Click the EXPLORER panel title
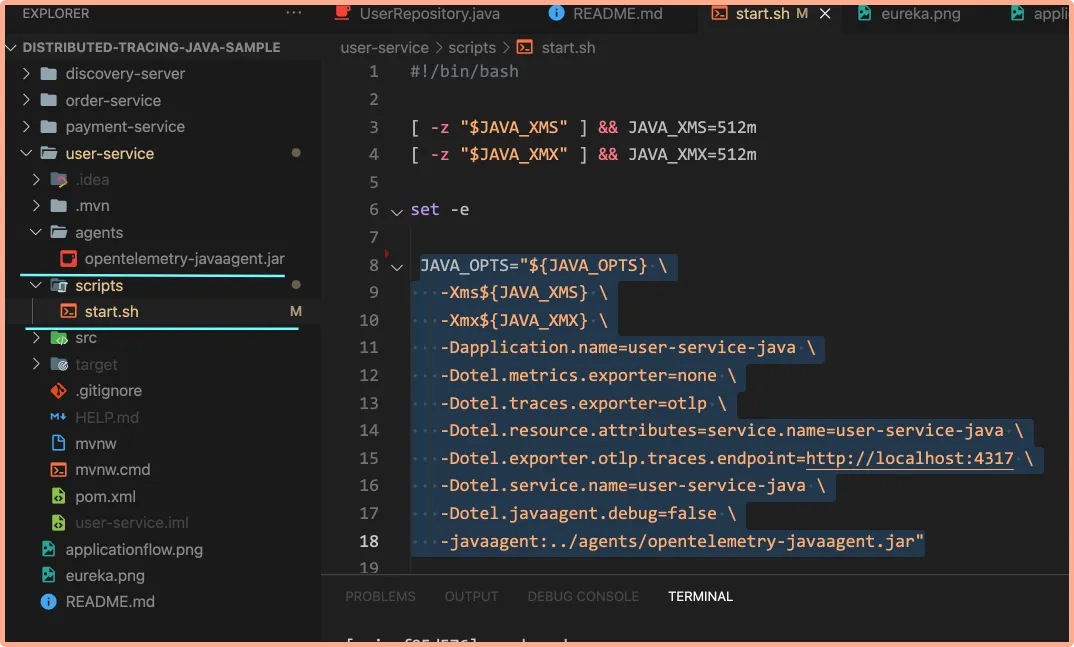Screen dimensions: 1074x647 (x=55, y=13)
